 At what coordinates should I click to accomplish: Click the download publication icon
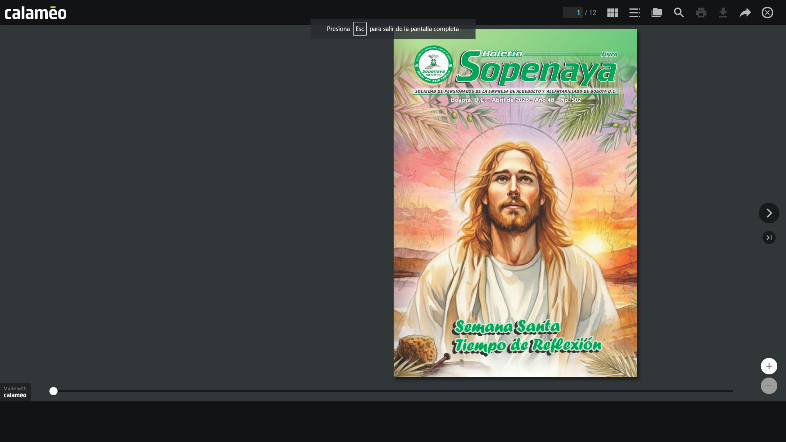pos(723,13)
